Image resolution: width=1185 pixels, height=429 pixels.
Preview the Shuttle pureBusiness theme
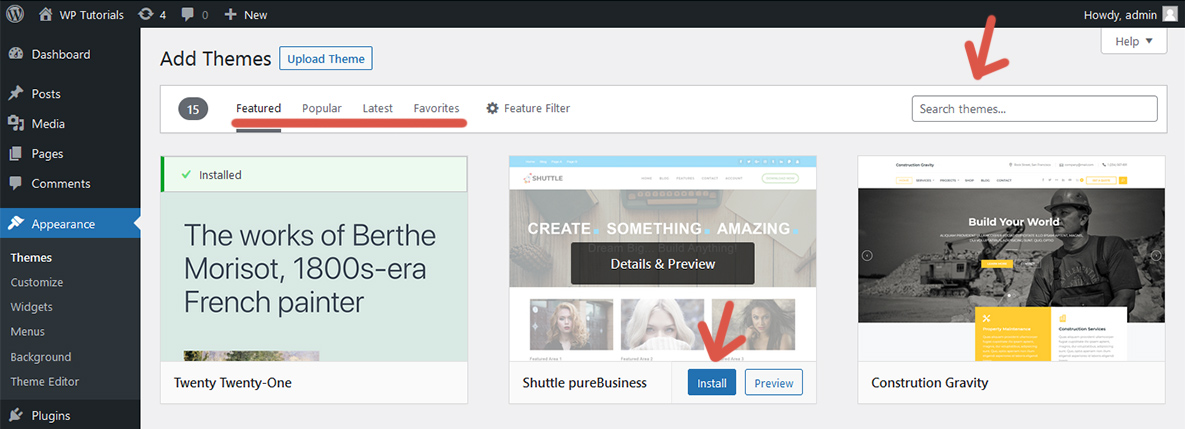(x=774, y=383)
